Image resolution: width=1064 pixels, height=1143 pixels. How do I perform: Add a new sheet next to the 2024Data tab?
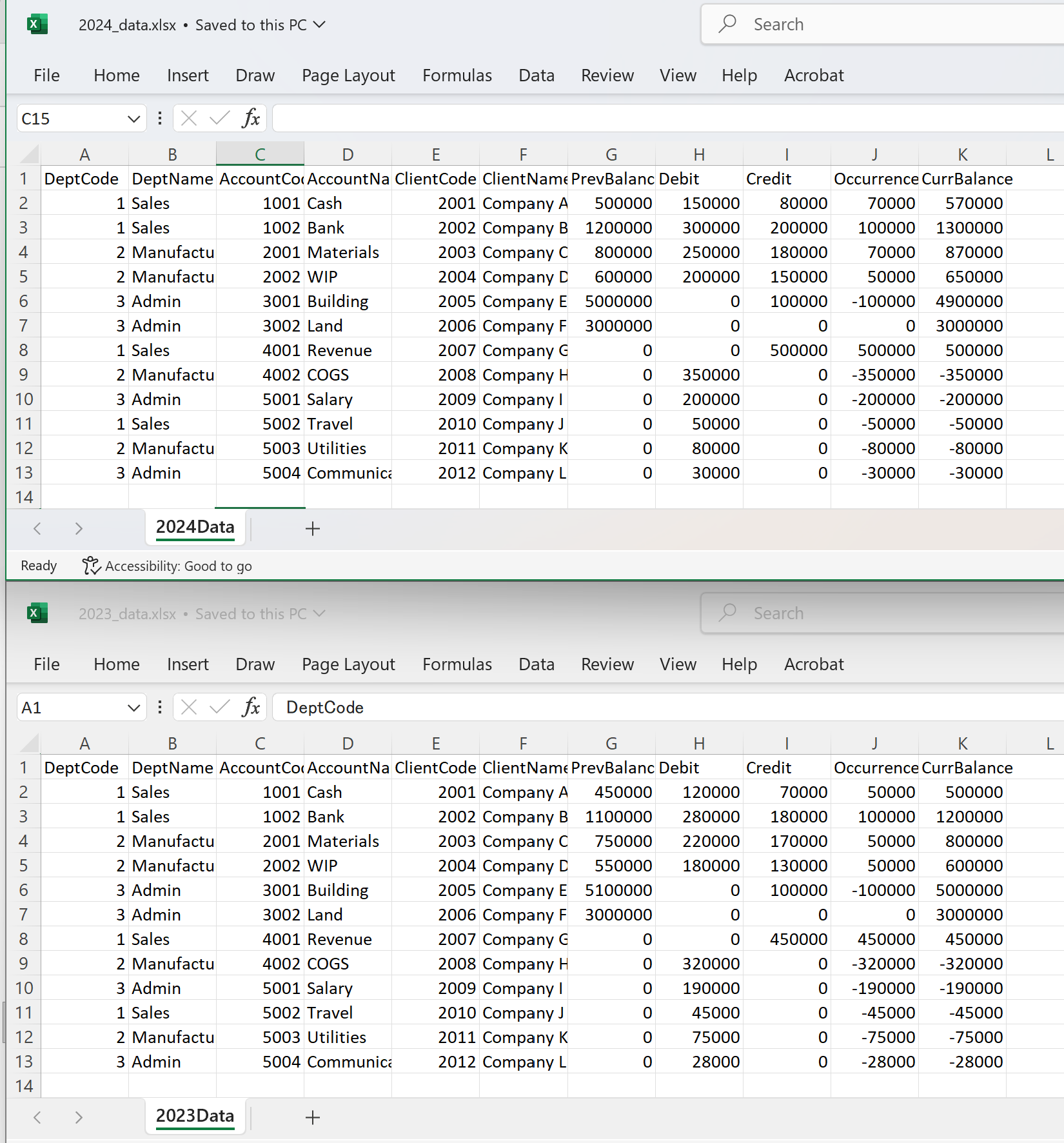[313, 529]
